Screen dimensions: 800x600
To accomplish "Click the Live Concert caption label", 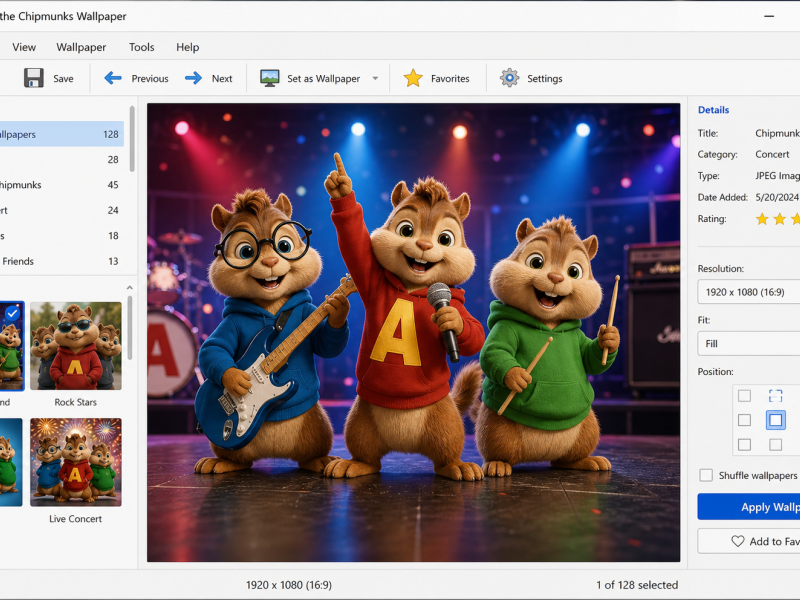I will coord(76,518).
